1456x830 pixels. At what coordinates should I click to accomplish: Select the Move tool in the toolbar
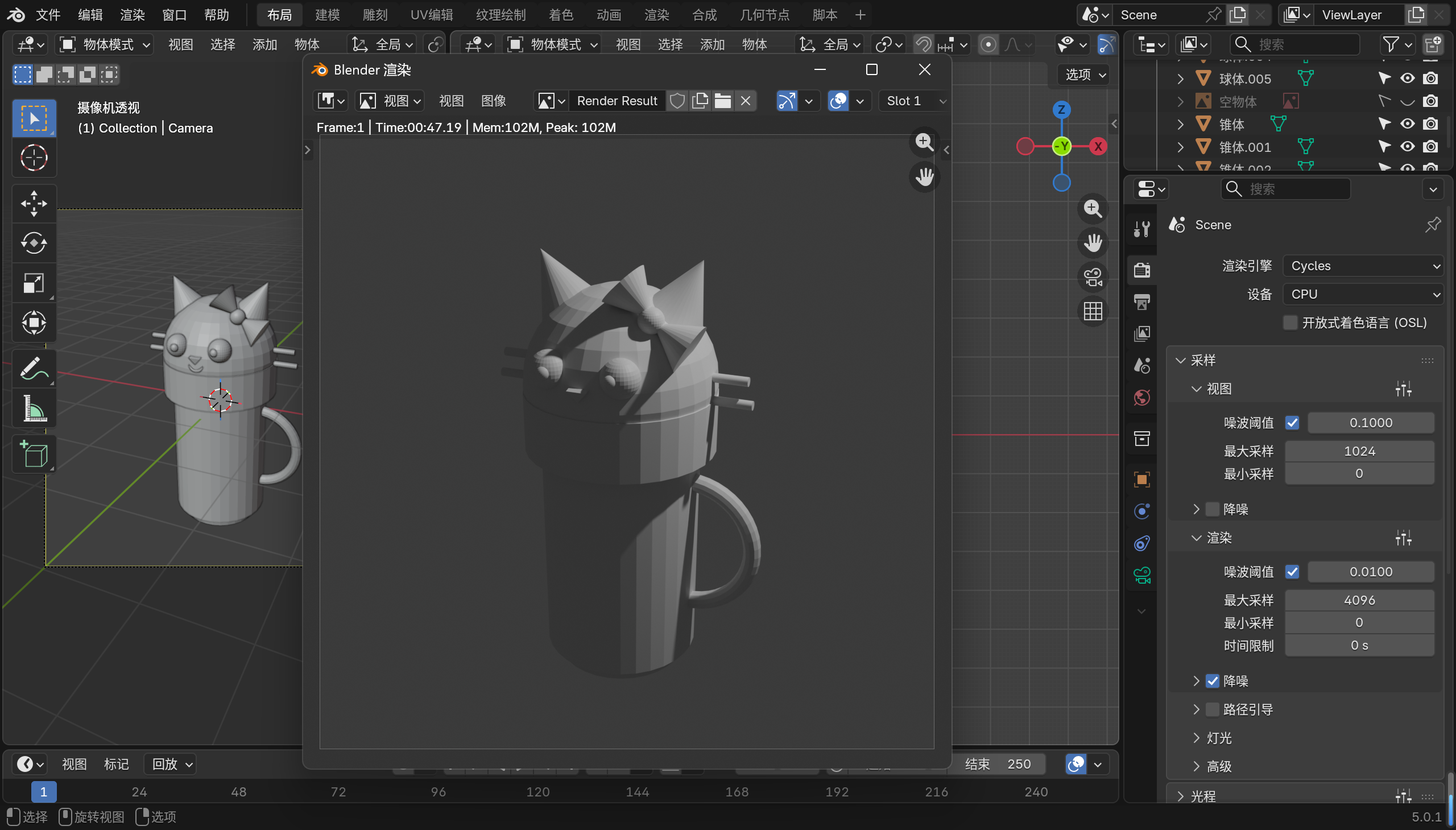(x=34, y=204)
